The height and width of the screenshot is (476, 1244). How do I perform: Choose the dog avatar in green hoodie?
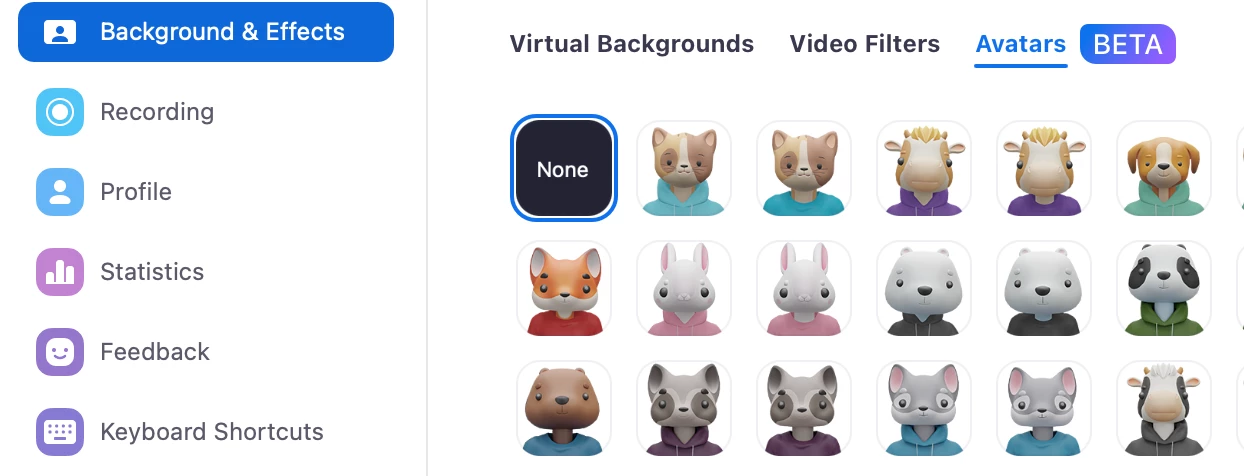click(x=1164, y=168)
